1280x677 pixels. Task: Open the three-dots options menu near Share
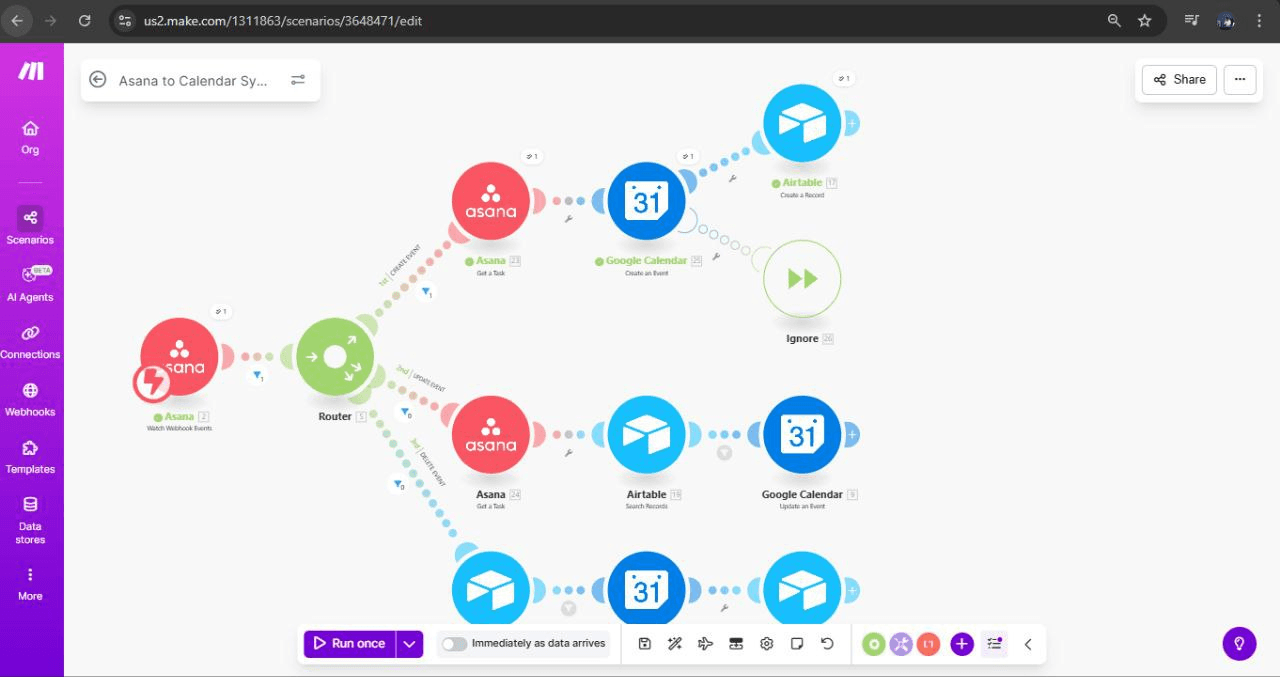[x=1240, y=79]
